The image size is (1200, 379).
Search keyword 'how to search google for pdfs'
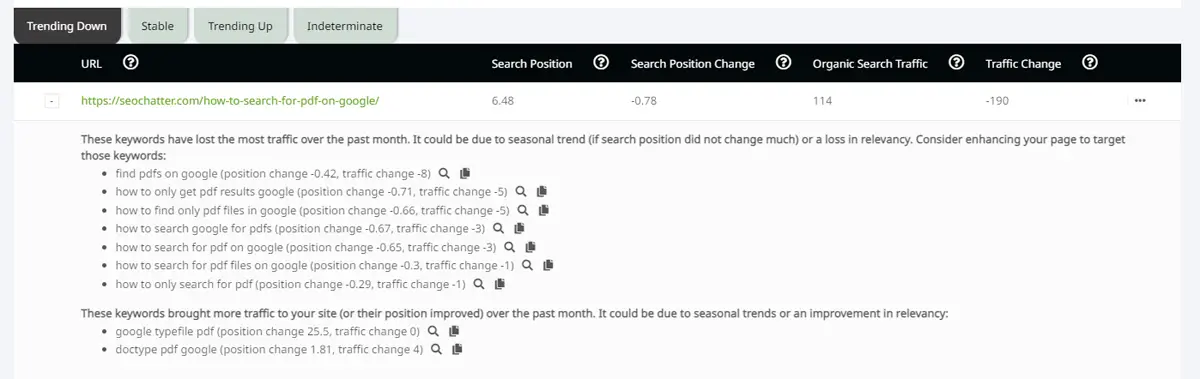(499, 229)
